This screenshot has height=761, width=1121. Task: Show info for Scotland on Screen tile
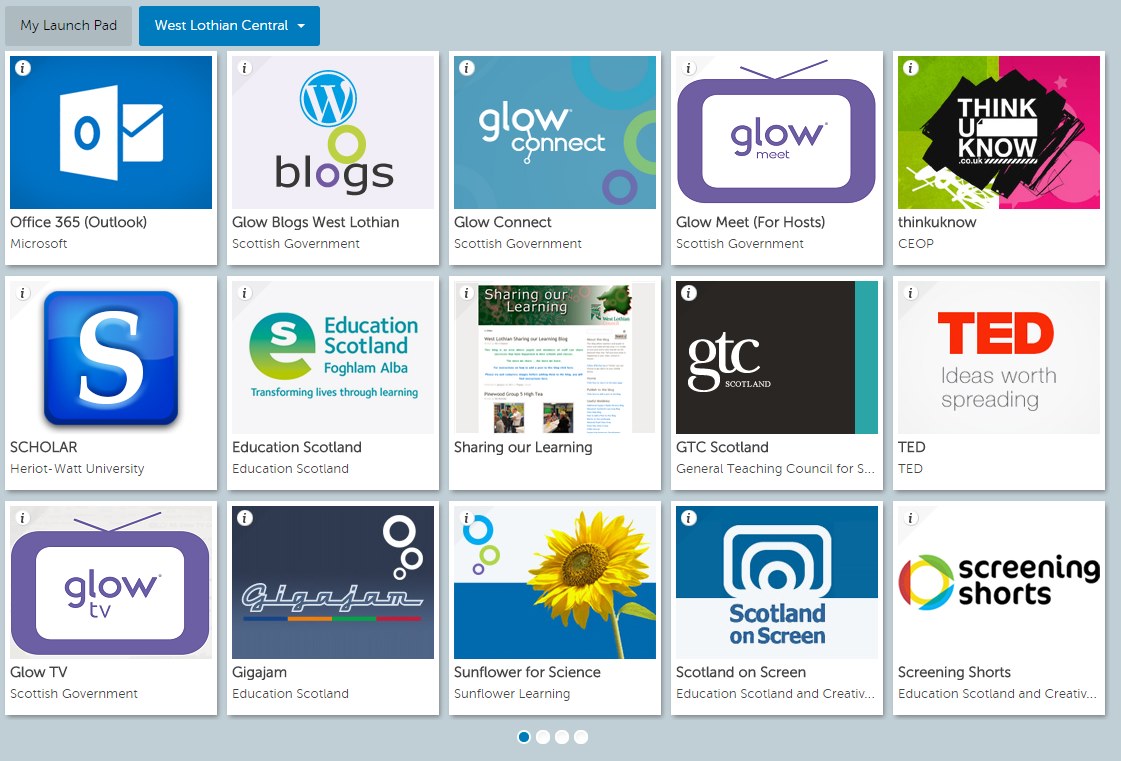pyautogui.click(x=688, y=518)
